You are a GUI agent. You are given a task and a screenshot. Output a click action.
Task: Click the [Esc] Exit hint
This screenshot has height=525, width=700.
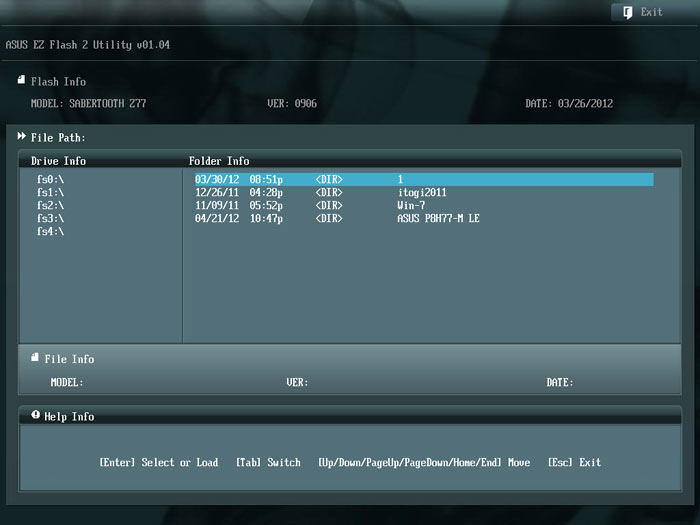[574, 462]
